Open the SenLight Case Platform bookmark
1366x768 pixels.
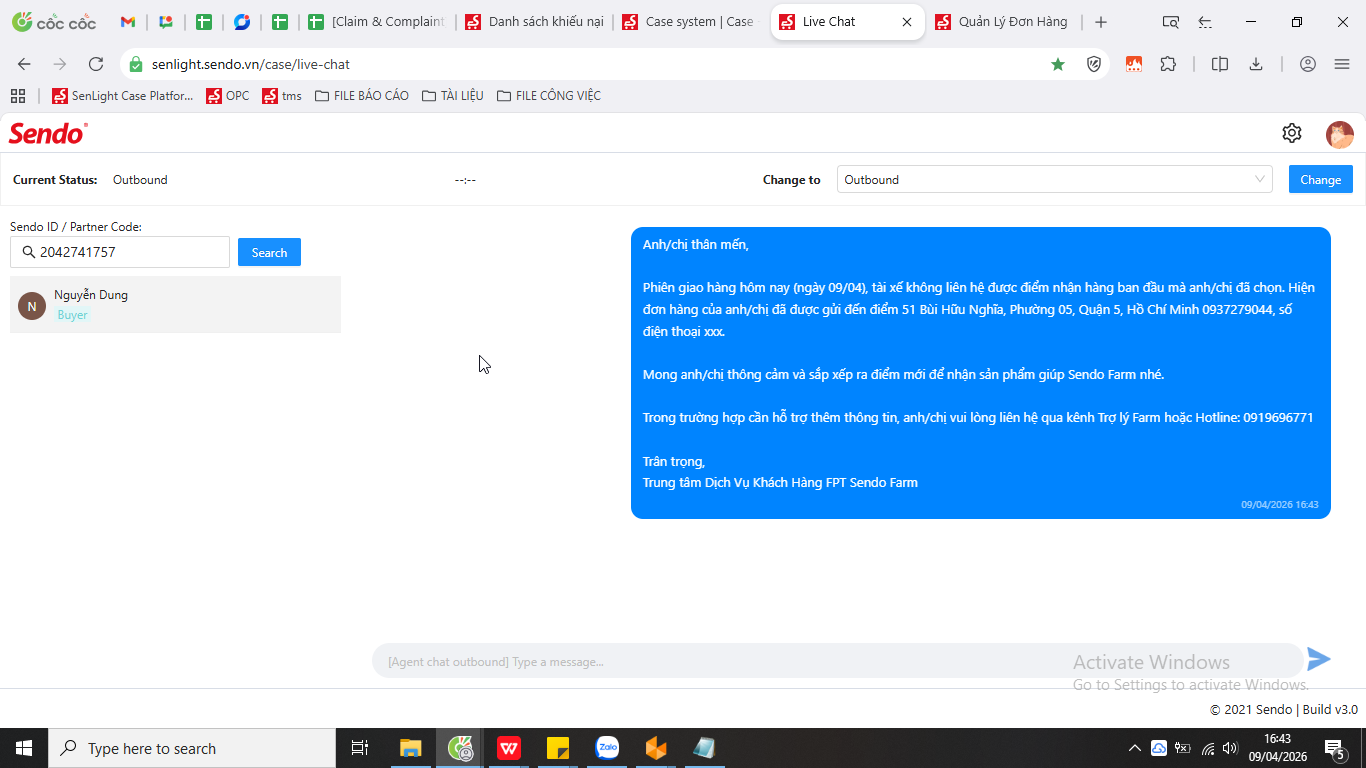(x=123, y=96)
